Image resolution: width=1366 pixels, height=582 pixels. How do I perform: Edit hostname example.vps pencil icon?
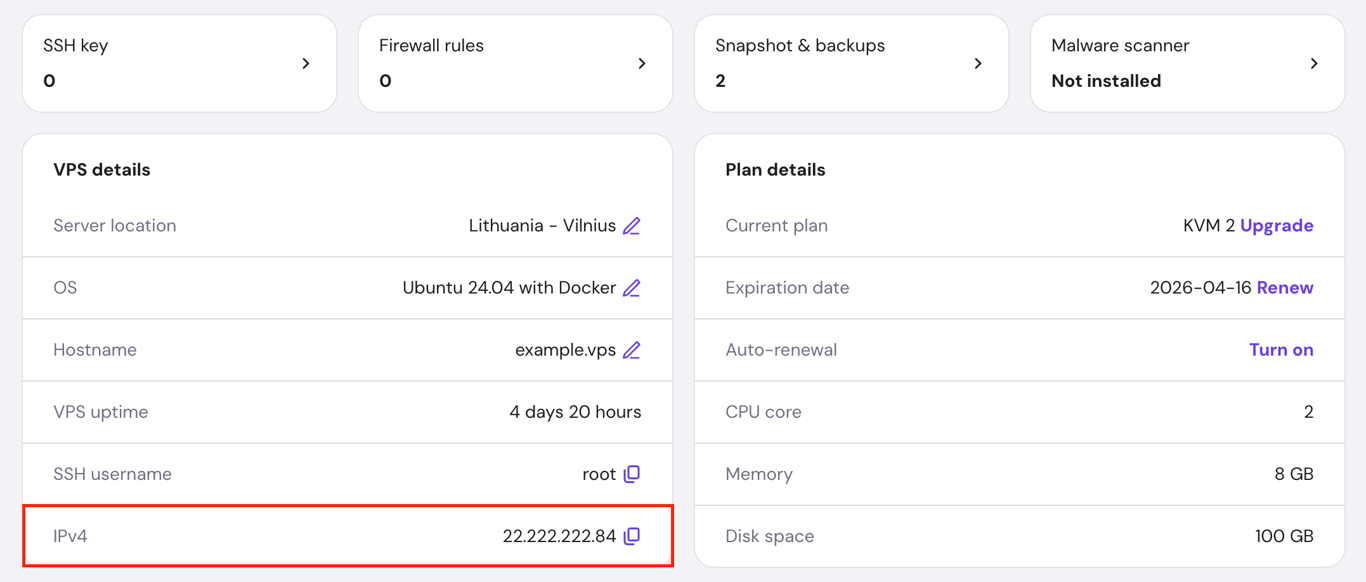coord(632,350)
